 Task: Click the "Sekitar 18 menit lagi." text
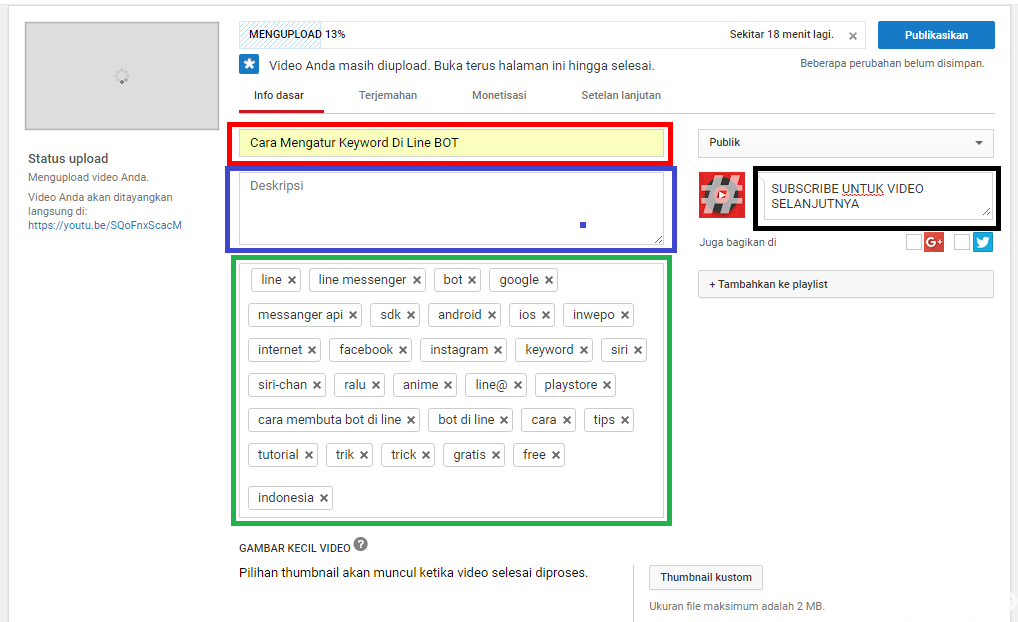tap(782, 34)
